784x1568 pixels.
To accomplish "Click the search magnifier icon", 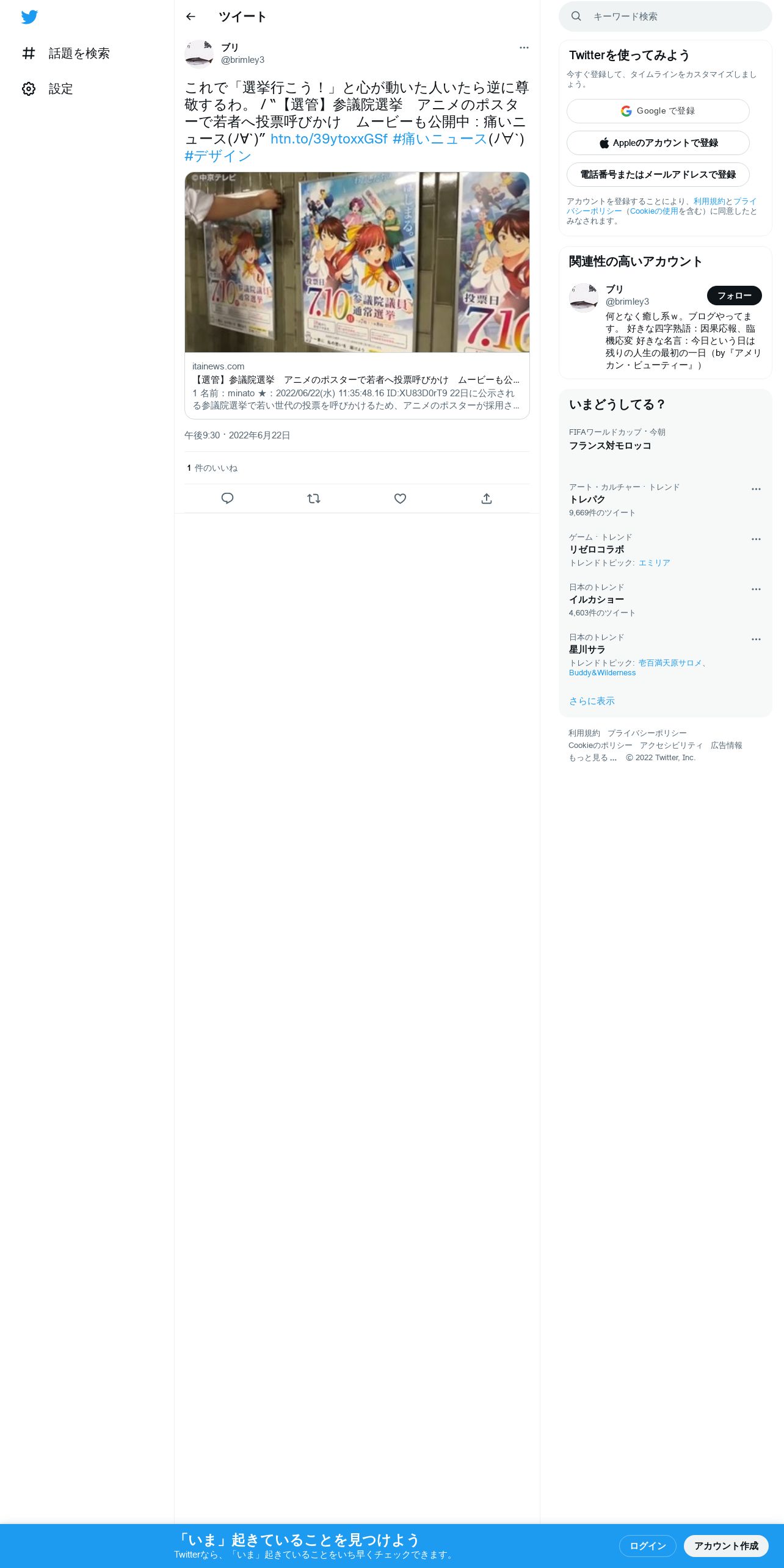I will [x=576, y=16].
